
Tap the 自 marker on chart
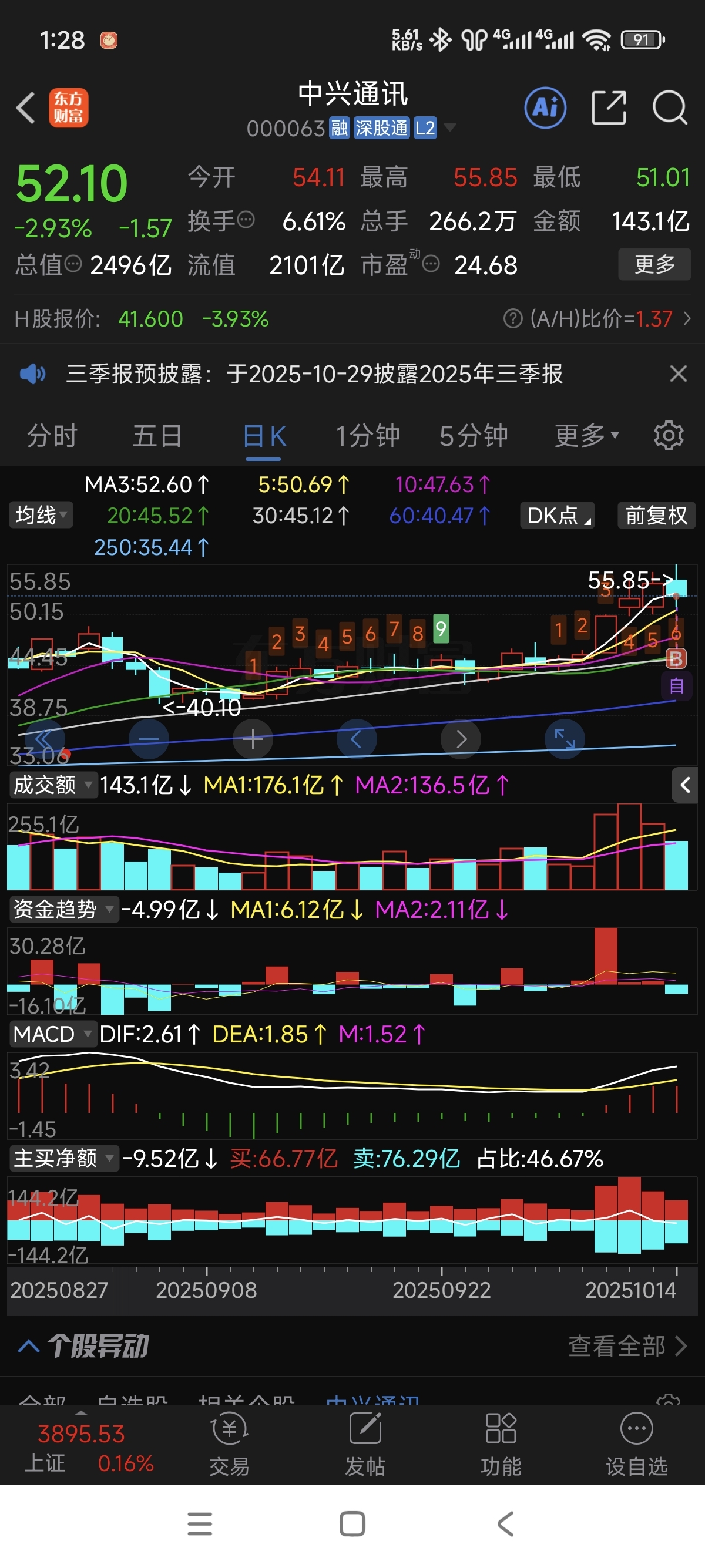[676, 687]
